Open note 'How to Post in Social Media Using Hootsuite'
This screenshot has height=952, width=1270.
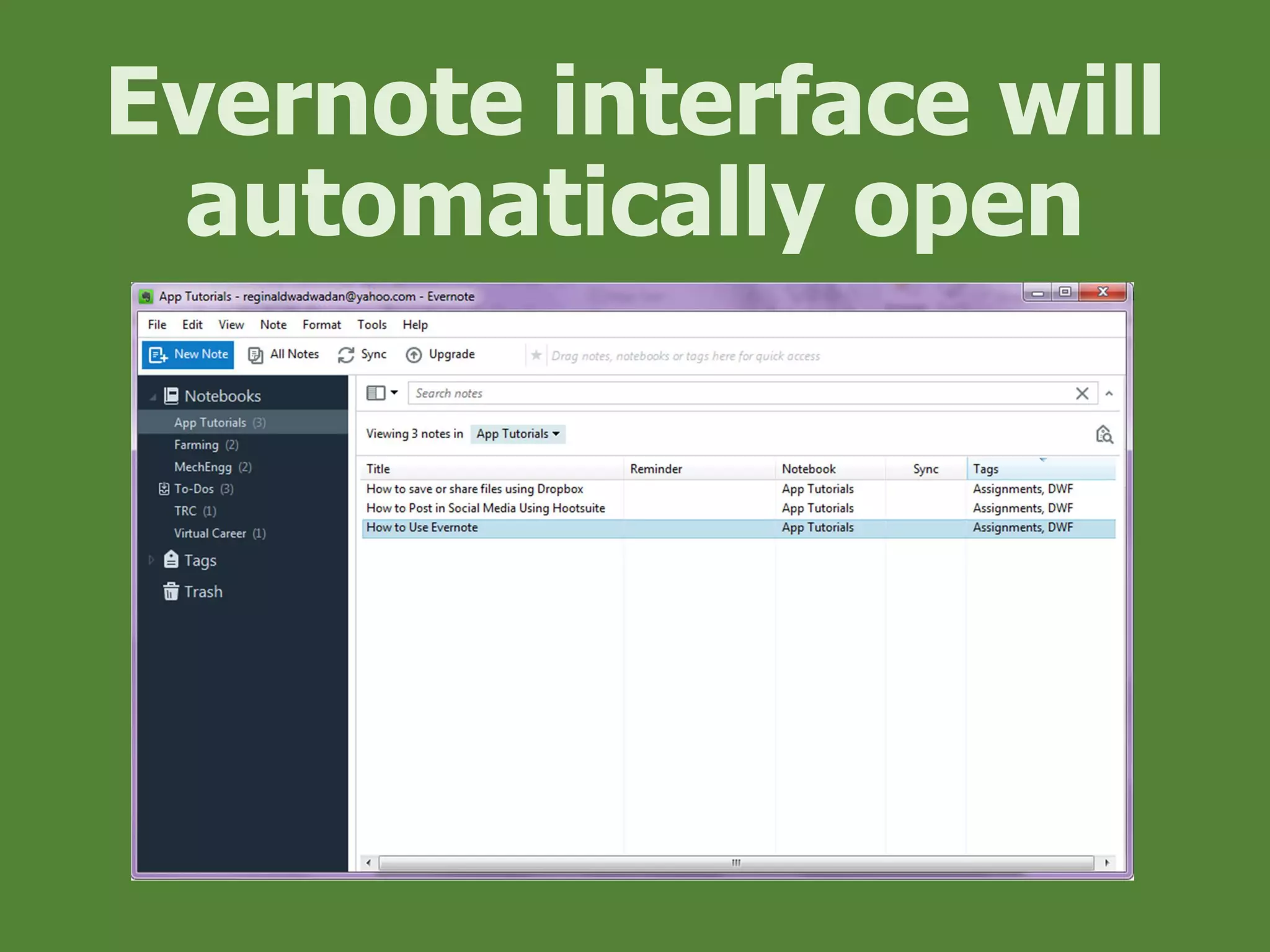486,508
